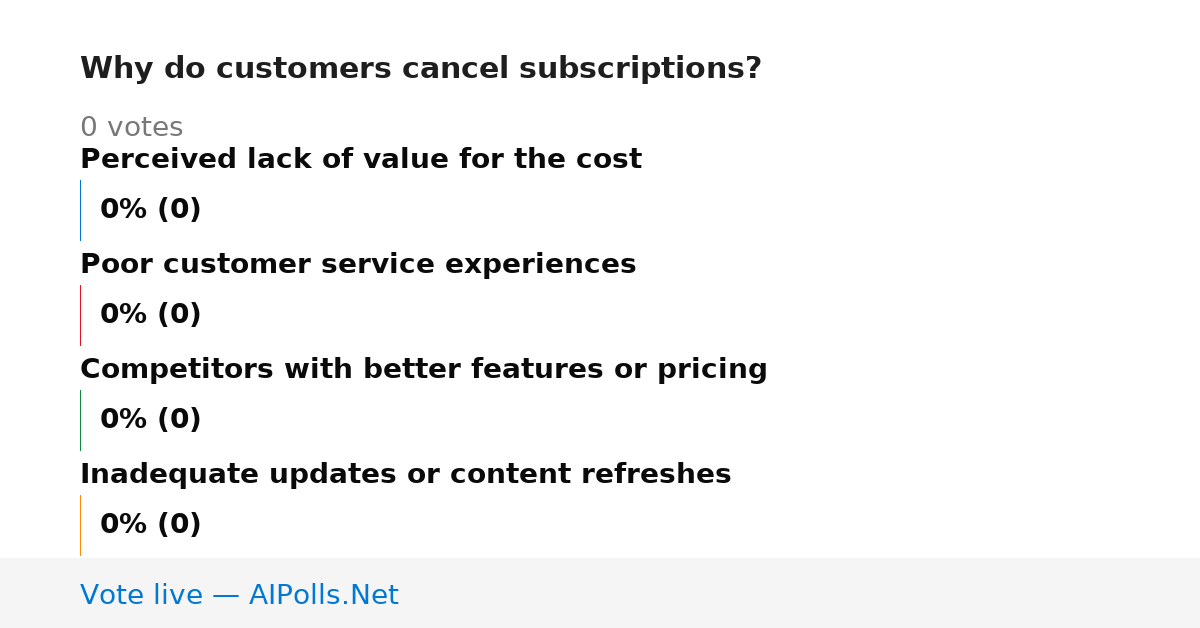Click the 0% (0) result for Competitors option
Viewport: 1200px width, 628px height.
[150, 420]
